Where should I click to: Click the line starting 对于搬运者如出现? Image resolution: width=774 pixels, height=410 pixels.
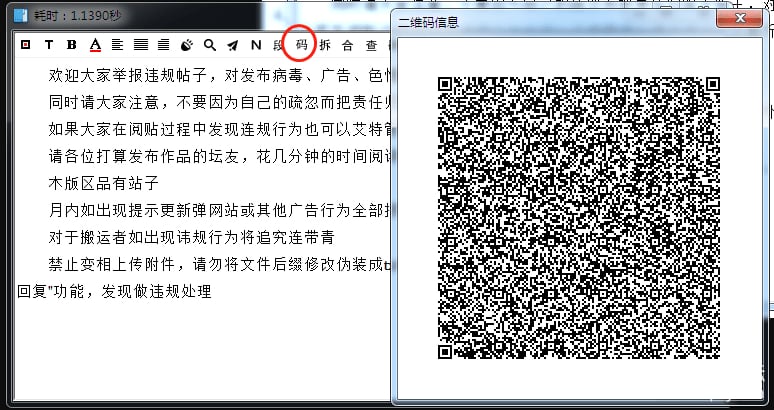tap(192, 237)
